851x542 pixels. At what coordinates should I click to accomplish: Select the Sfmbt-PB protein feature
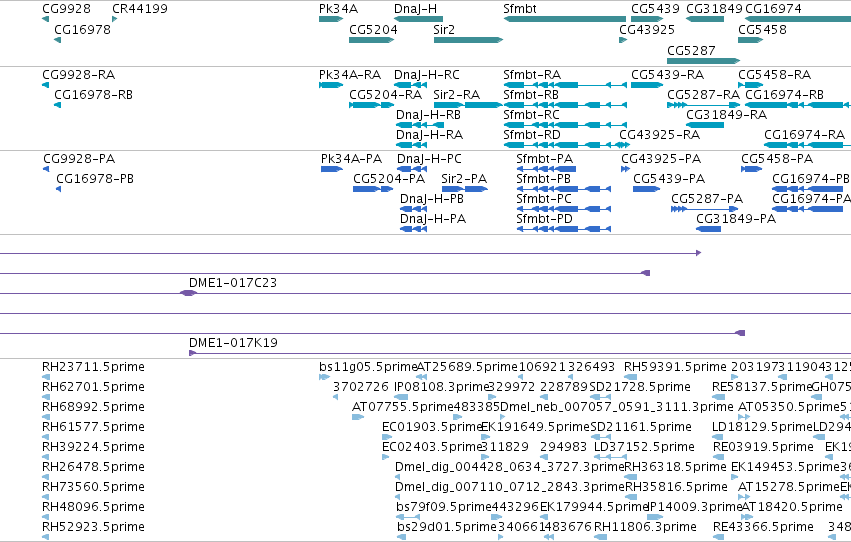point(564,189)
